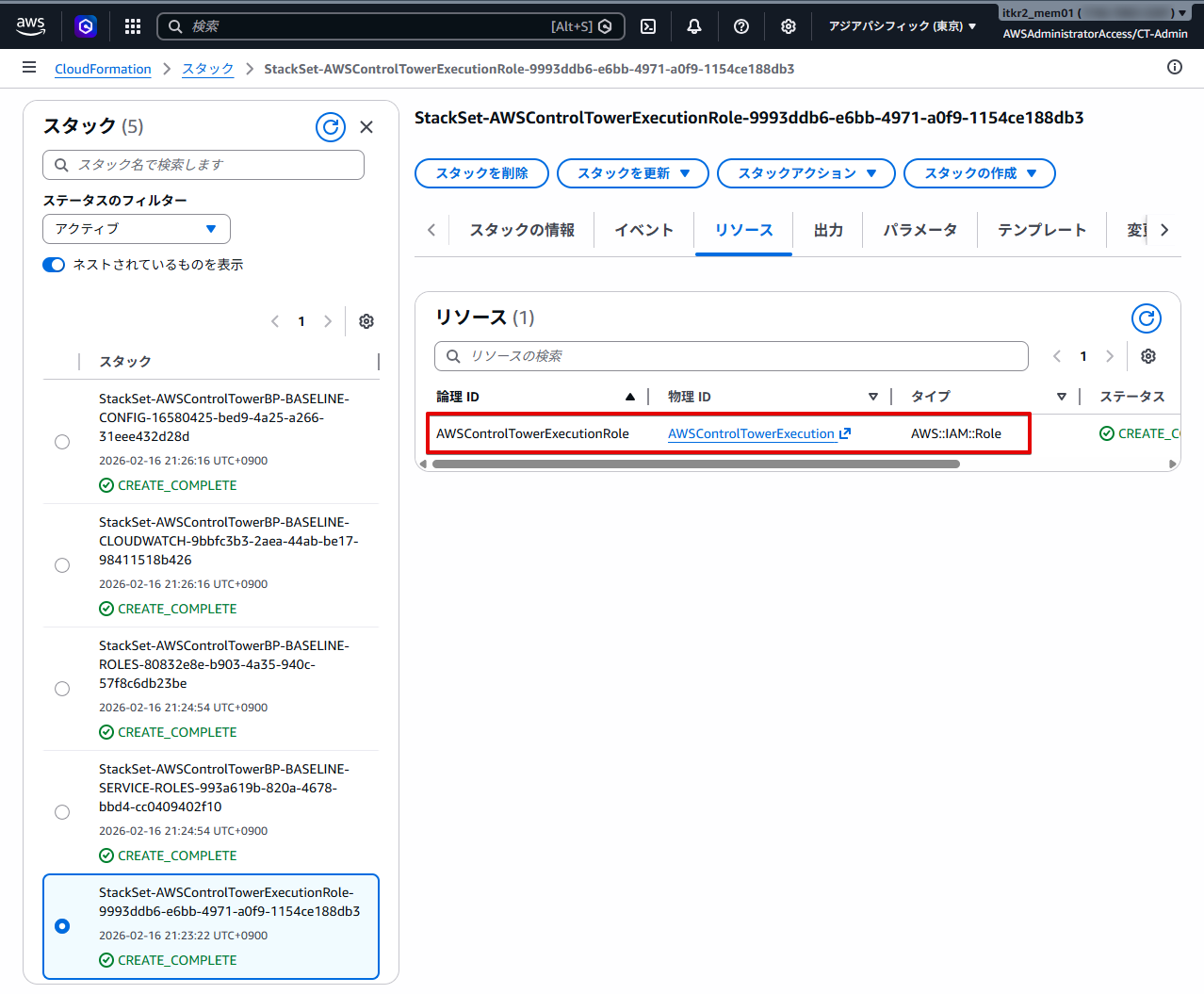Open the notifications bell
Viewport: 1204px width, 994px height.
[694, 26]
